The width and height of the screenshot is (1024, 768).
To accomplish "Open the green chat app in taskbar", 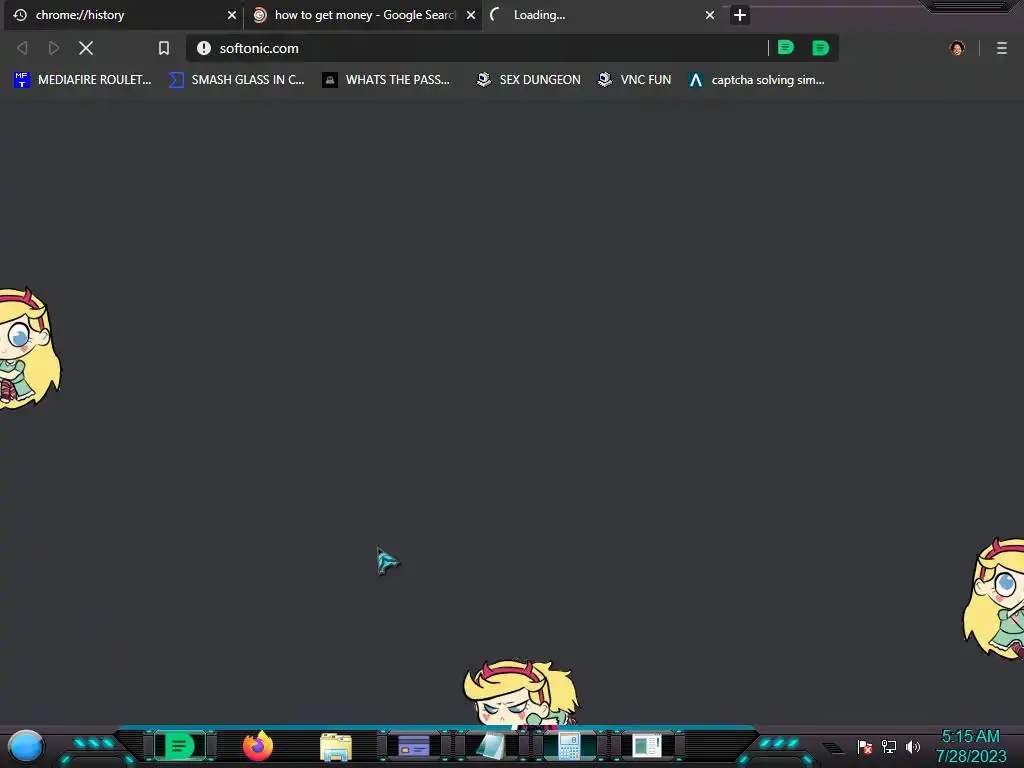I will point(179,746).
